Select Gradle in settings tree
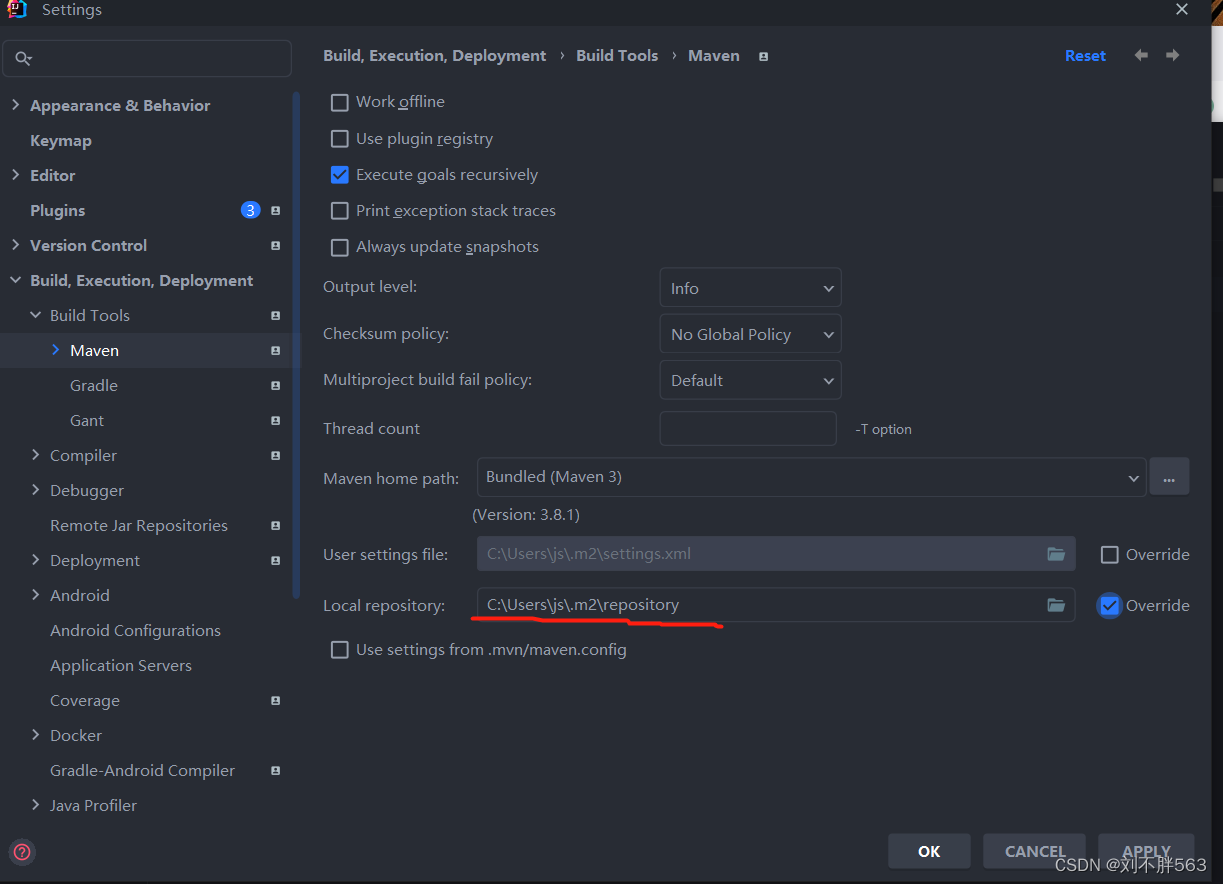1223x884 pixels. click(x=94, y=385)
